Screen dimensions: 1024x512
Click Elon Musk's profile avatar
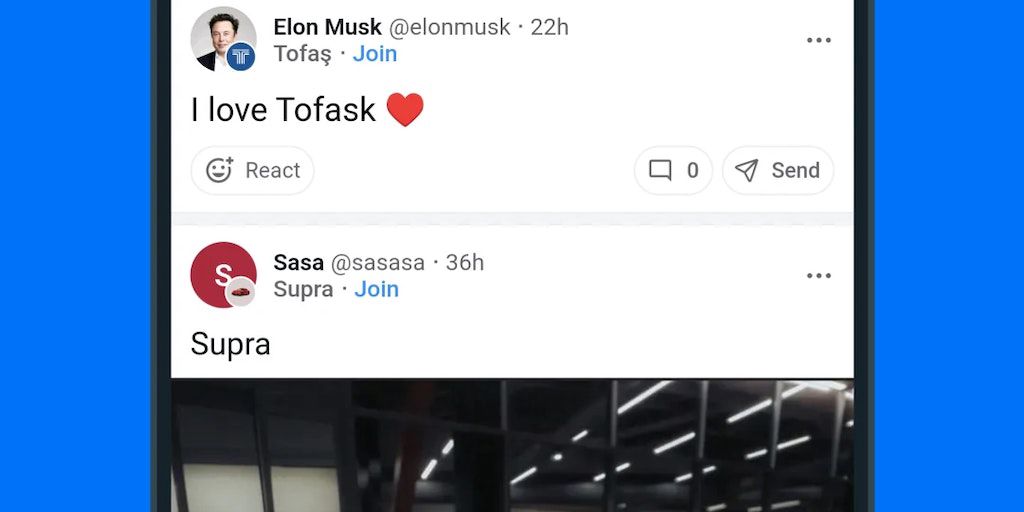220,36
